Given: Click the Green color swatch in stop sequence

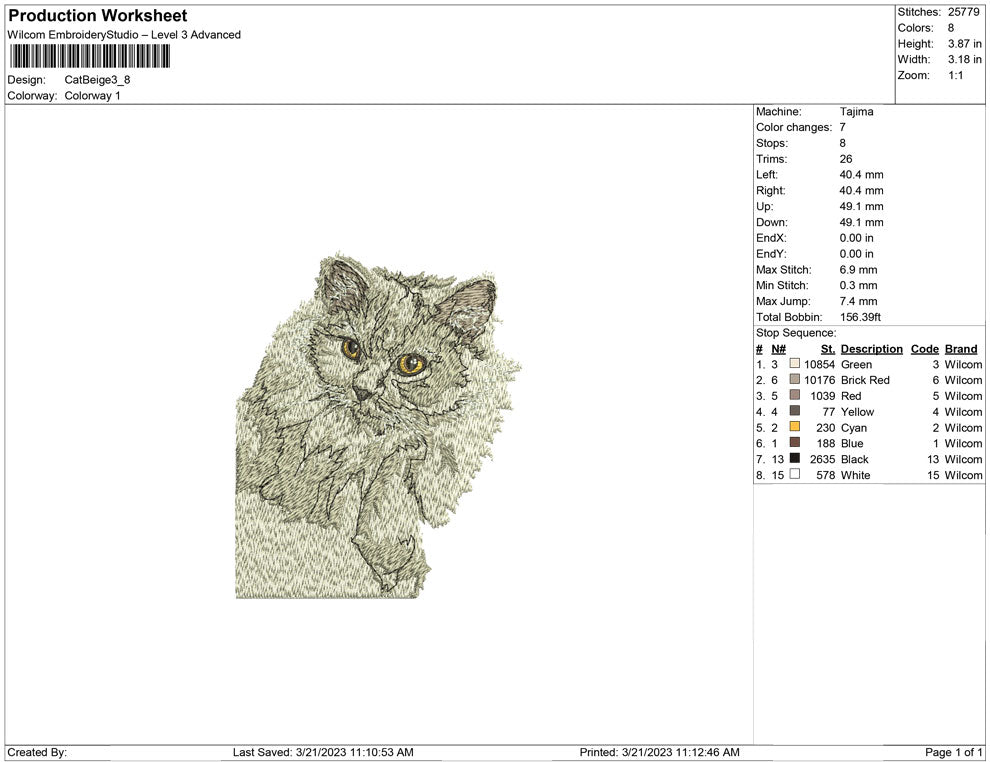Looking at the screenshot, I should [x=795, y=365].
